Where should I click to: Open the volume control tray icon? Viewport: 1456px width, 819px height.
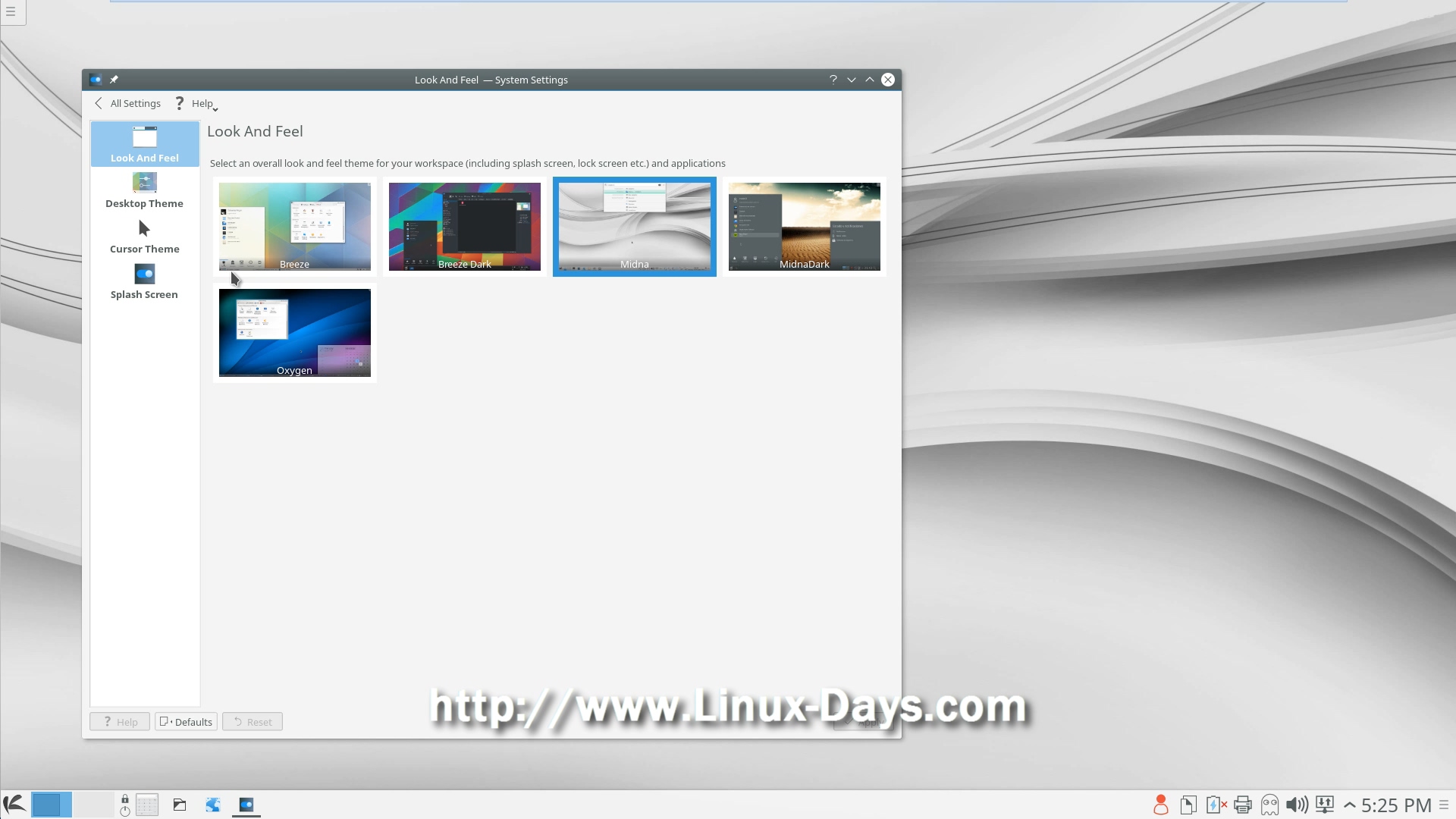pos(1297,805)
